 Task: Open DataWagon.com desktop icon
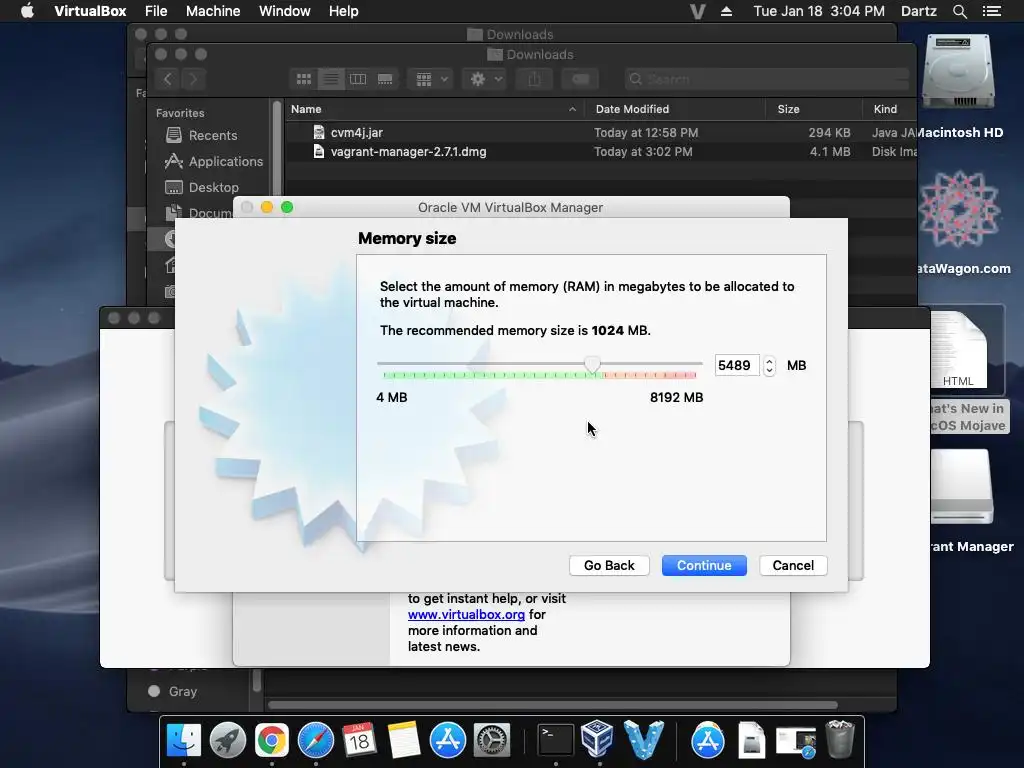point(958,210)
